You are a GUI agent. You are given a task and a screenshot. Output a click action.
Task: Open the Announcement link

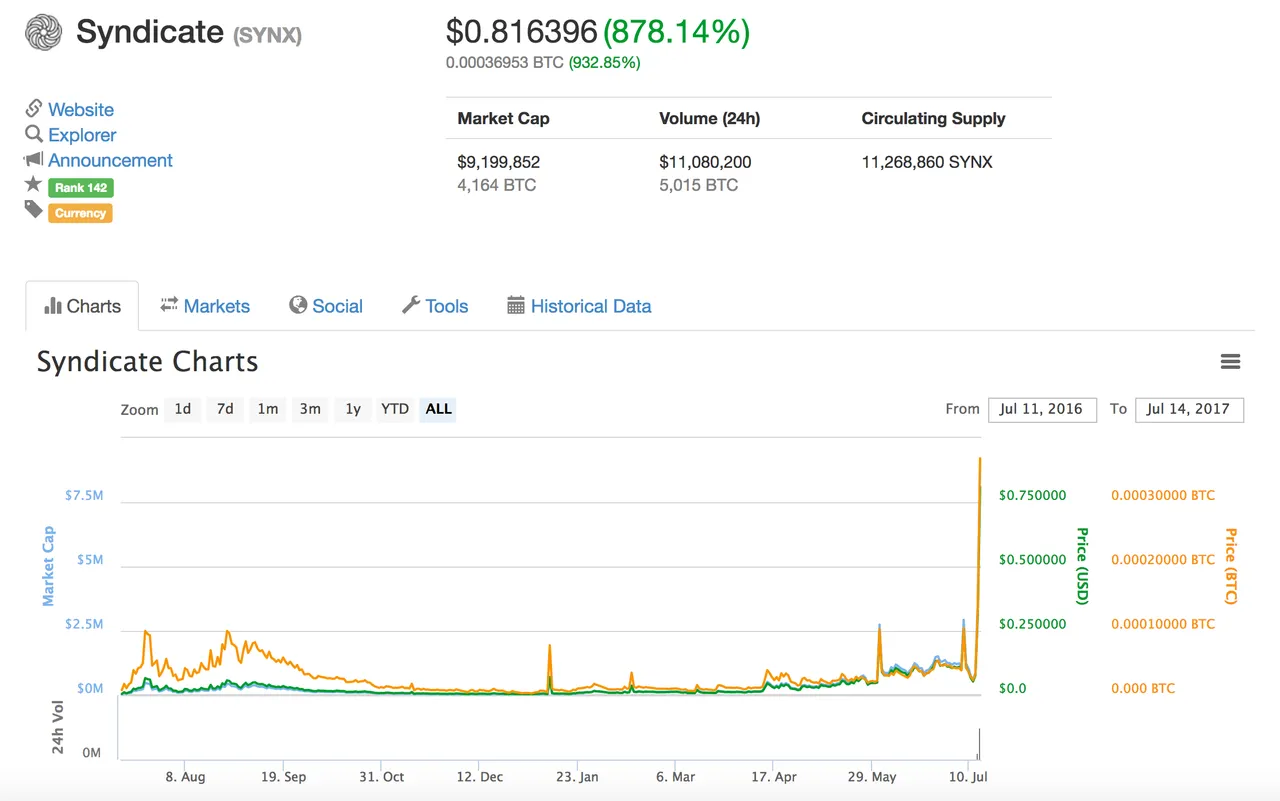[110, 160]
